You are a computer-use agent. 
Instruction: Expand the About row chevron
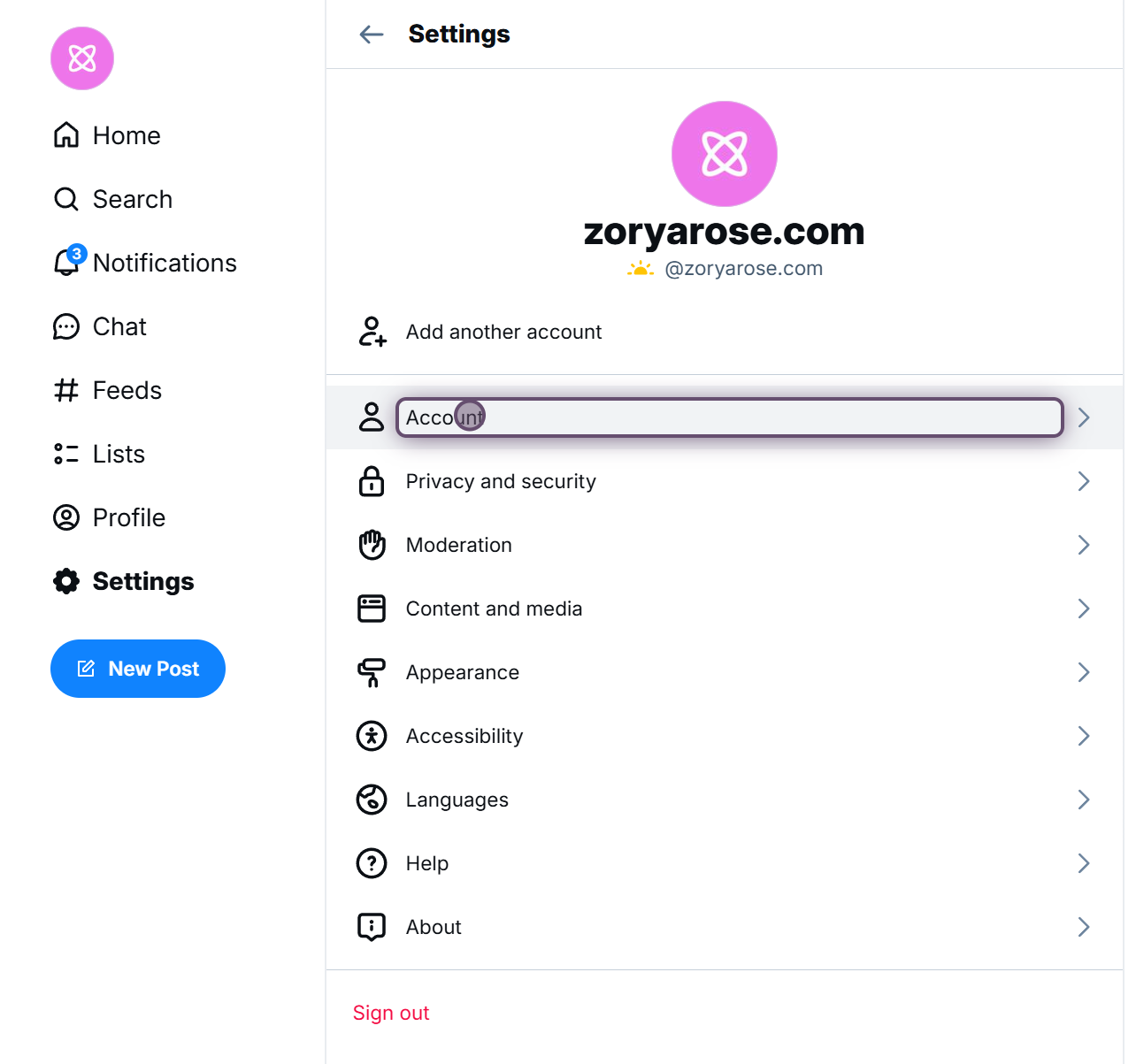[1084, 927]
